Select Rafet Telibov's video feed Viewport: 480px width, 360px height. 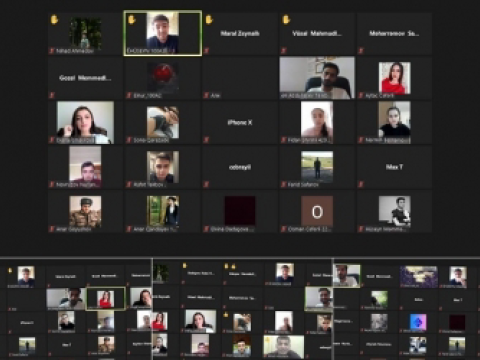tap(163, 167)
